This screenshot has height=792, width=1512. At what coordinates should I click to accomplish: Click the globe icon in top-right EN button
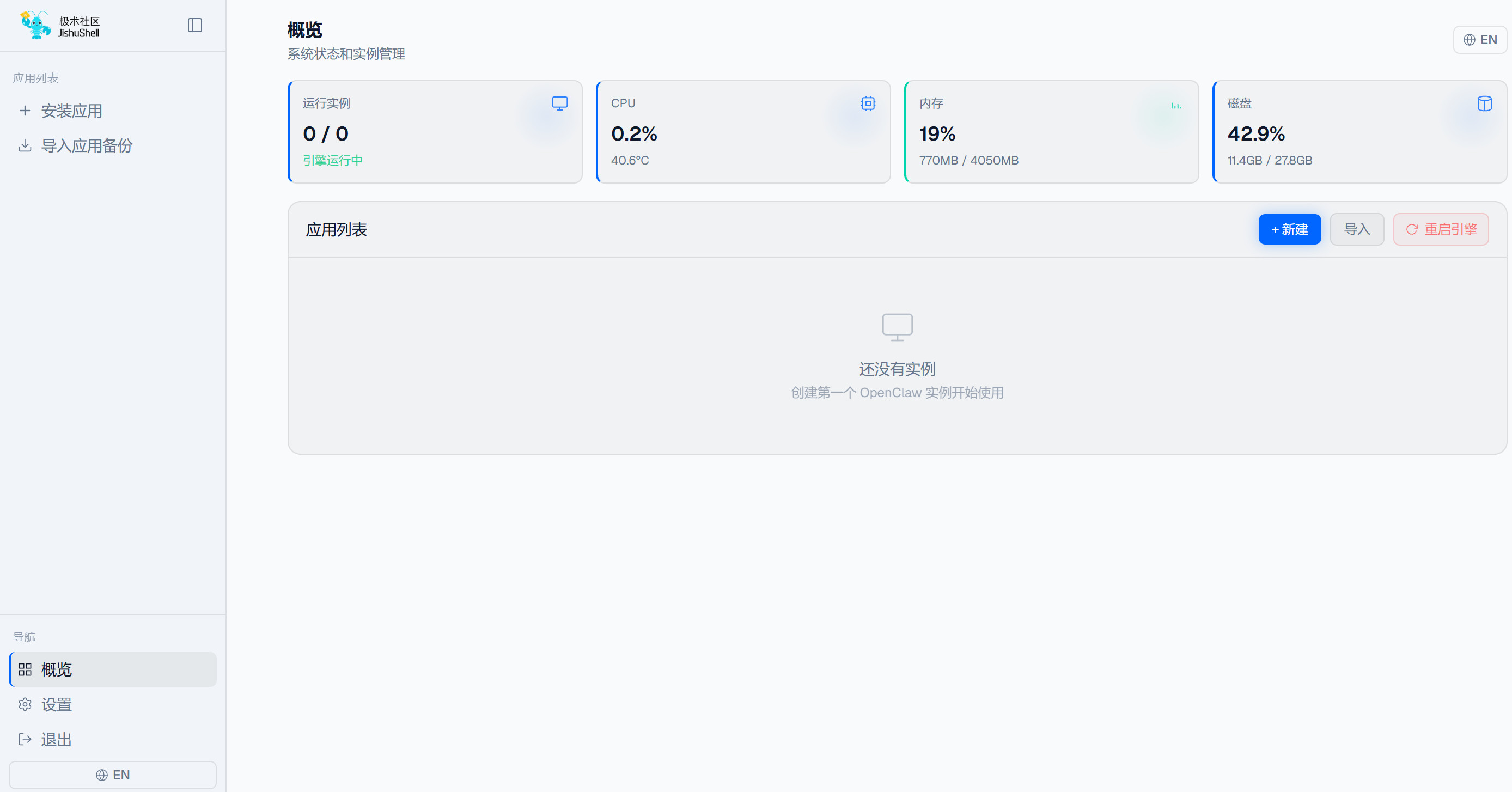(1469, 40)
